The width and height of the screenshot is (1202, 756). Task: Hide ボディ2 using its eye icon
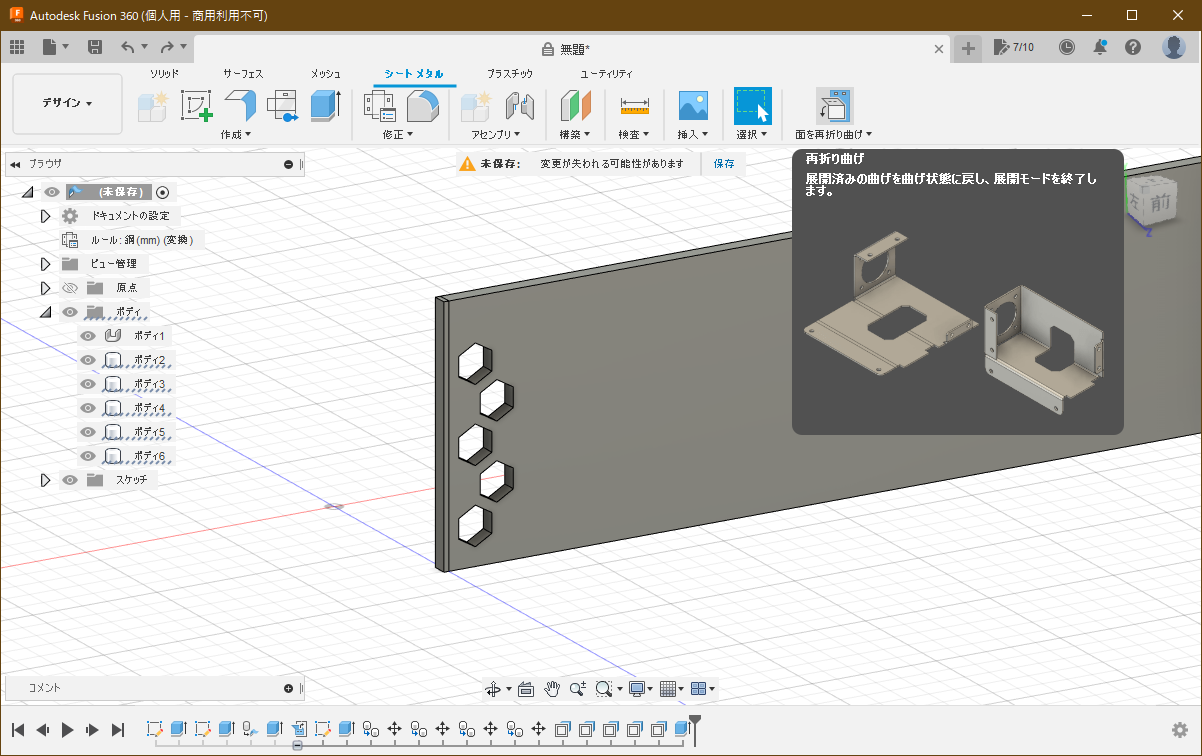(88, 360)
